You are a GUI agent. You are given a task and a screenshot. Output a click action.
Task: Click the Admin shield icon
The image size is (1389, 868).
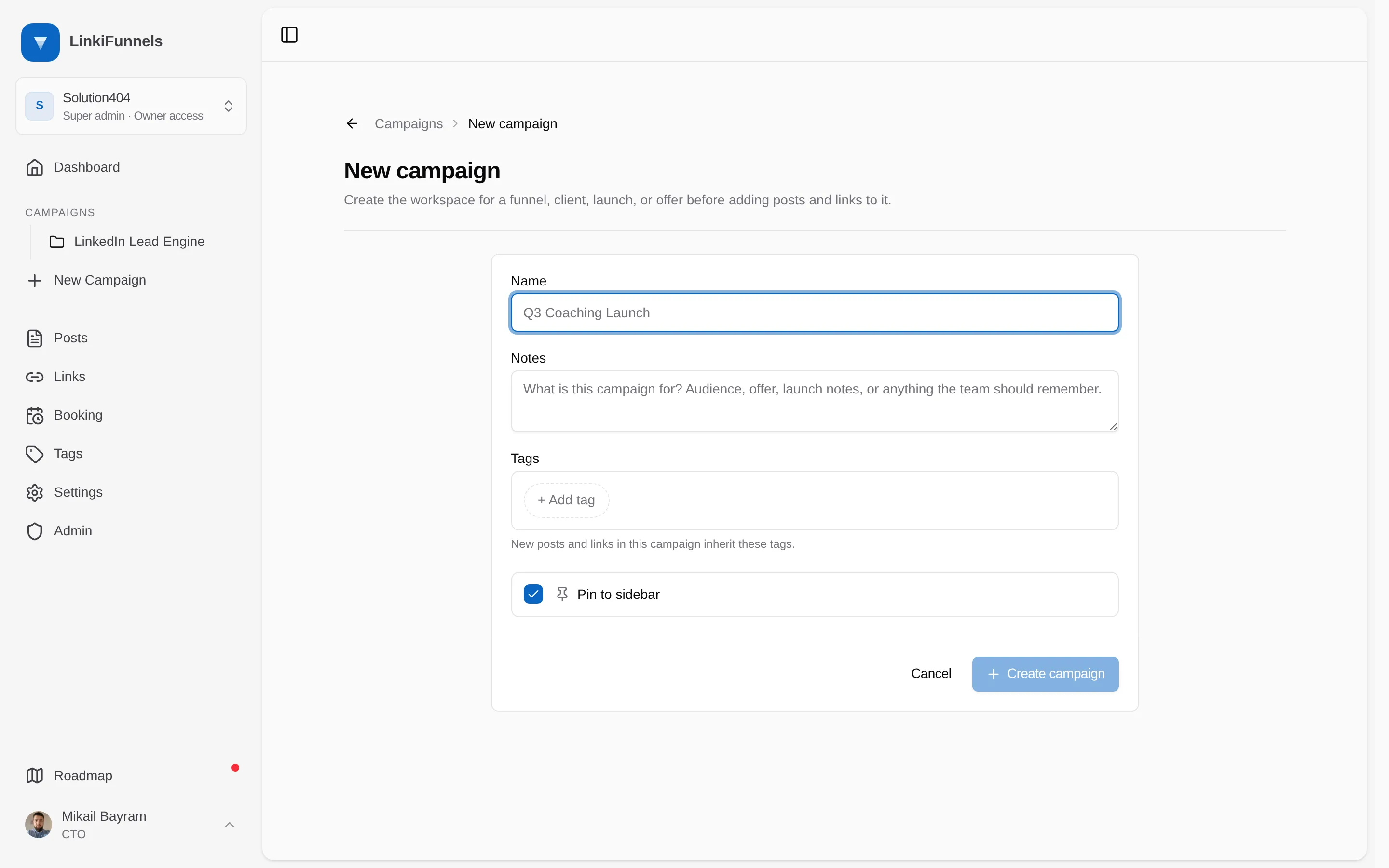pyautogui.click(x=34, y=531)
